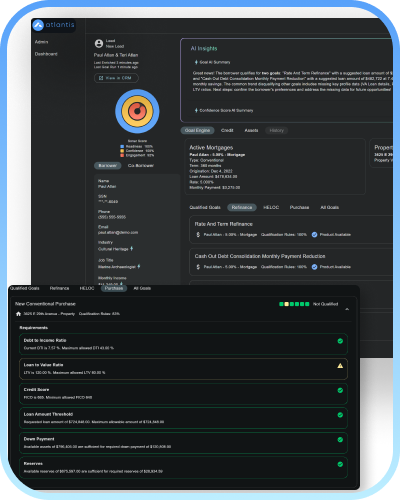Click the 'Monthly Payment' line in Active Mortgages
The image size is (400, 500).
(215, 188)
